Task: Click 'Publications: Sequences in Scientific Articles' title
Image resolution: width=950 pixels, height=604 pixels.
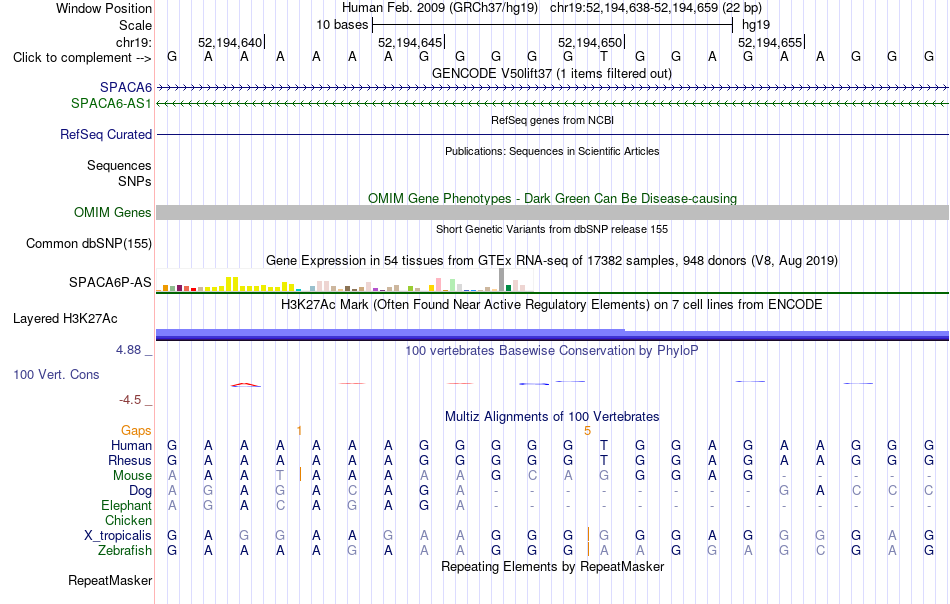Action: (x=552, y=151)
